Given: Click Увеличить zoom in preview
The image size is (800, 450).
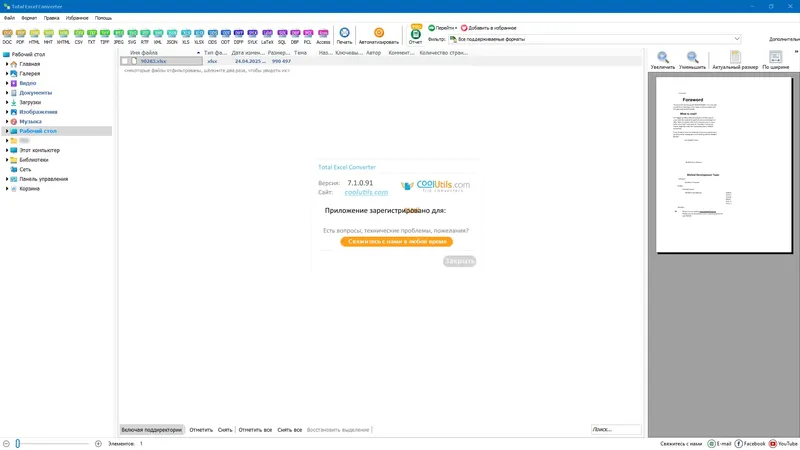Looking at the screenshot, I should (663, 60).
